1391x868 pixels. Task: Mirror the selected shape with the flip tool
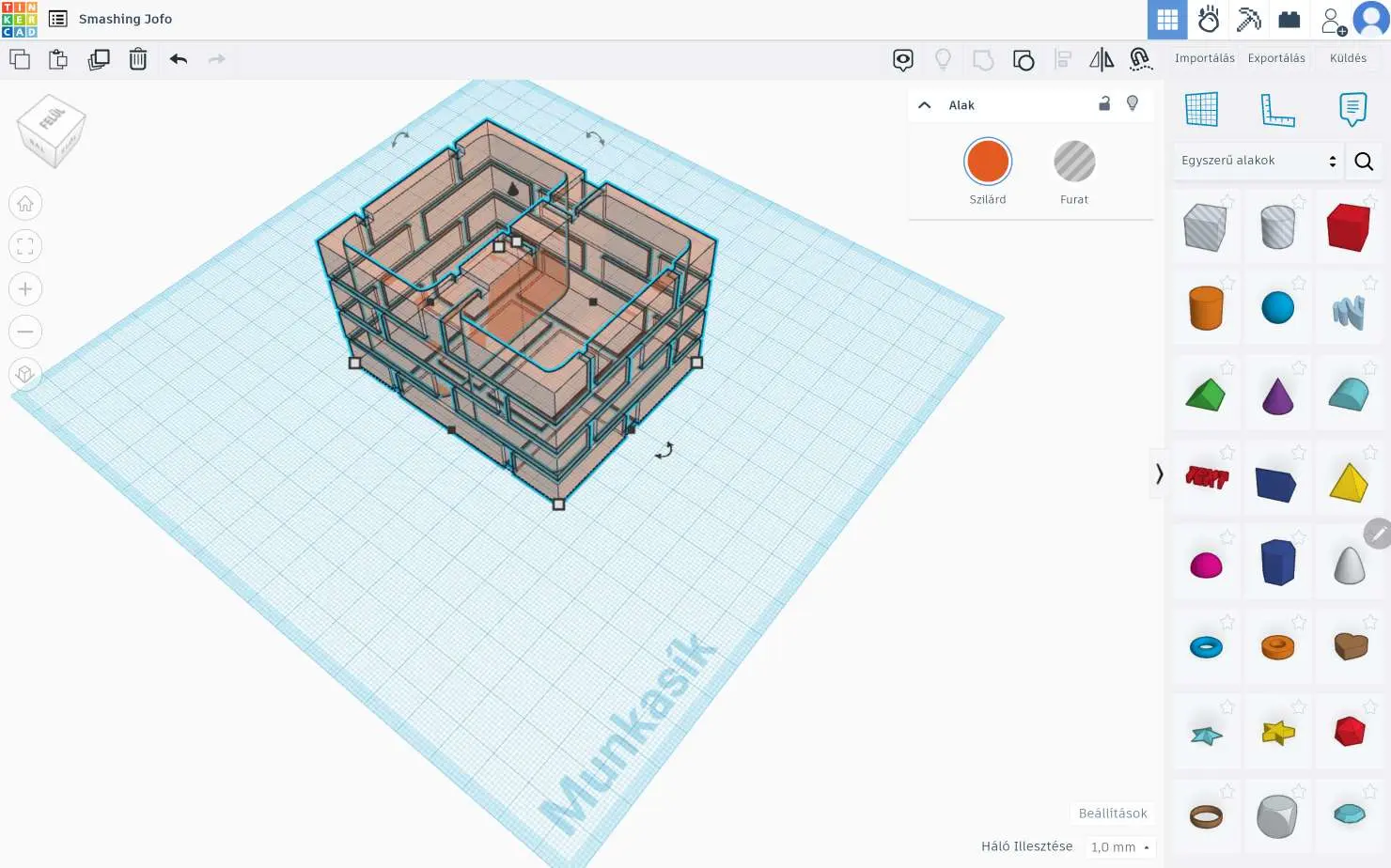pyautogui.click(x=1101, y=59)
